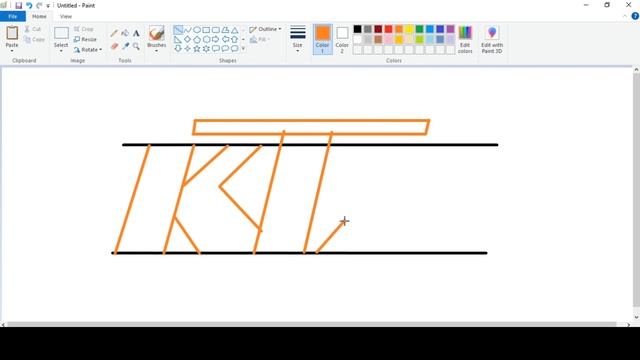Pick the black color swatch
This screenshot has width=640, height=360.
click(x=358, y=29)
